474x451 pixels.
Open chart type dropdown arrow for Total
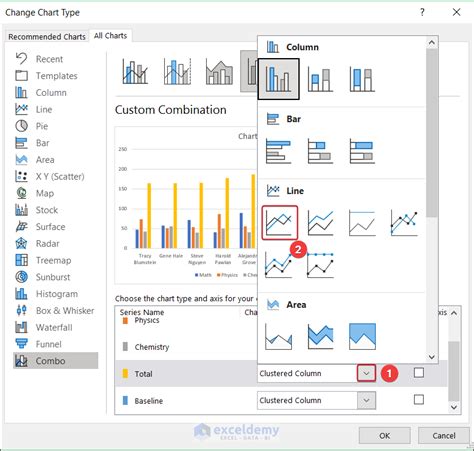[x=366, y=373]
